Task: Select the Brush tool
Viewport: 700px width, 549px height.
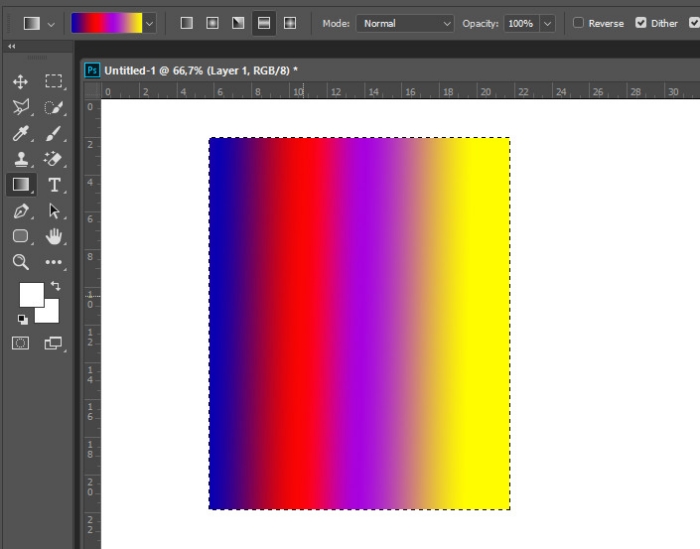Action: click(53, 134)
